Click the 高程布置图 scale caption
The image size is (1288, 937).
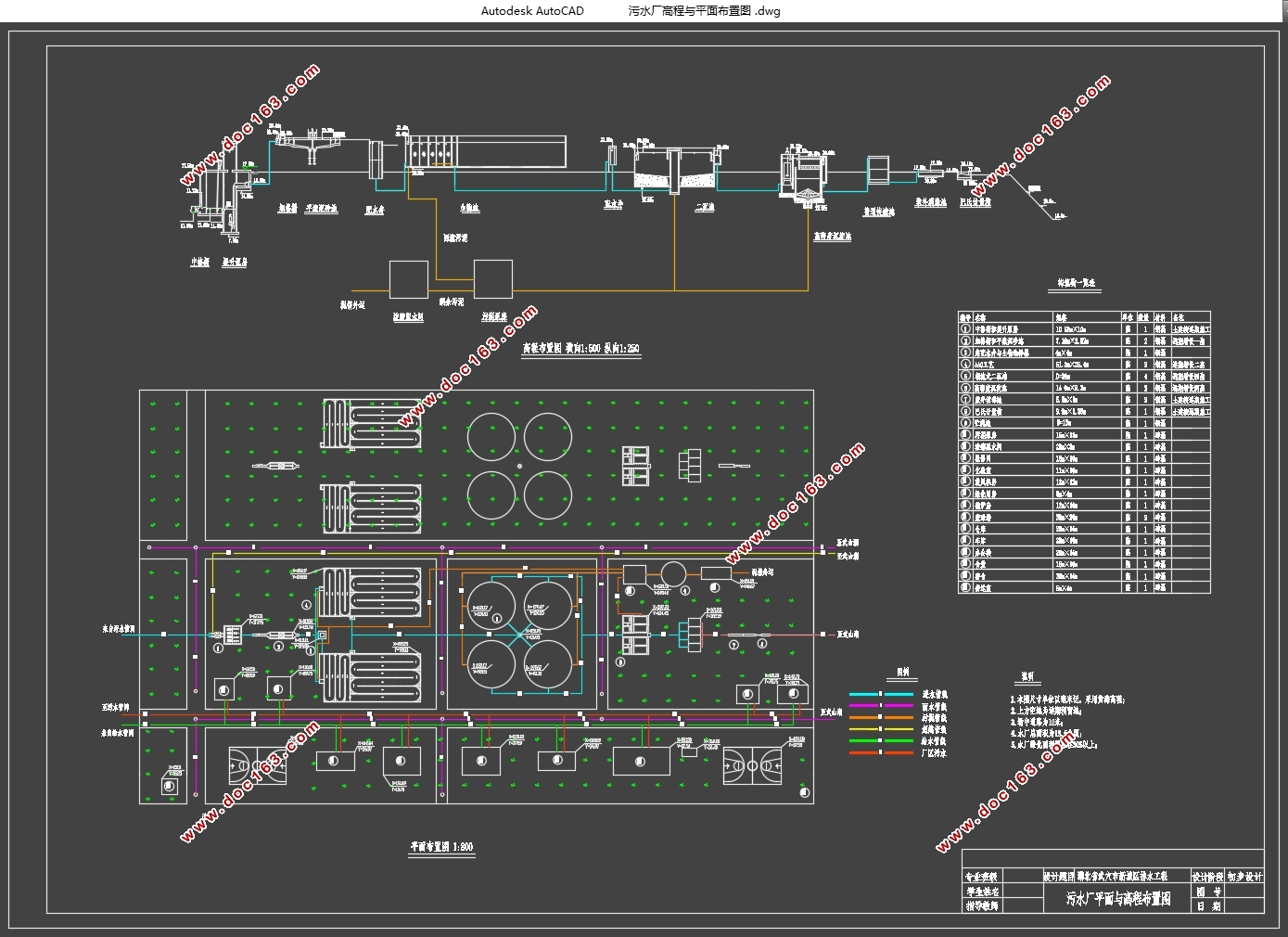point(580,349)
